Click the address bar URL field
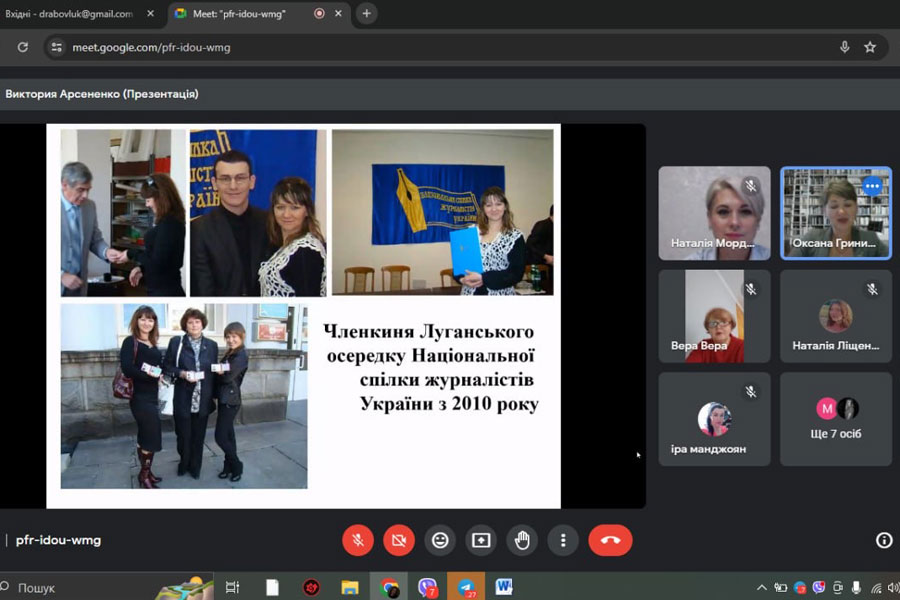This screenshot has height=600, width=900. 400,47
